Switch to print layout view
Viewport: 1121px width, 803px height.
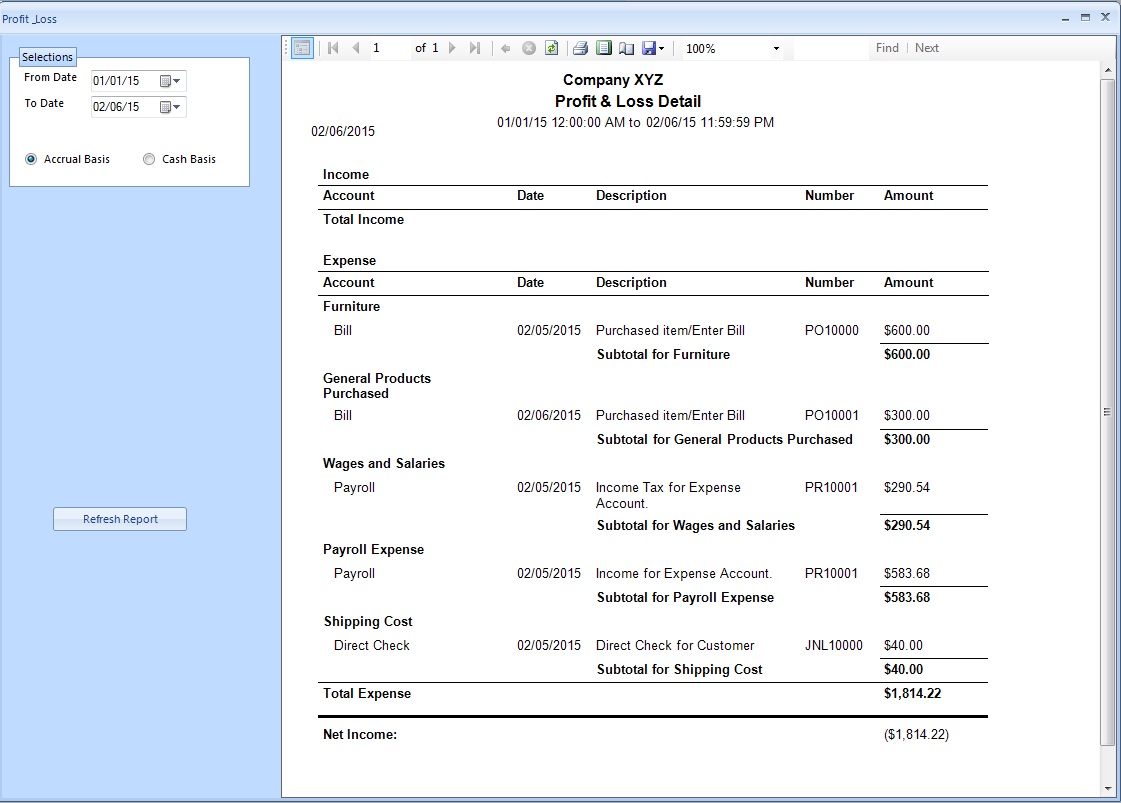point(603,48)
